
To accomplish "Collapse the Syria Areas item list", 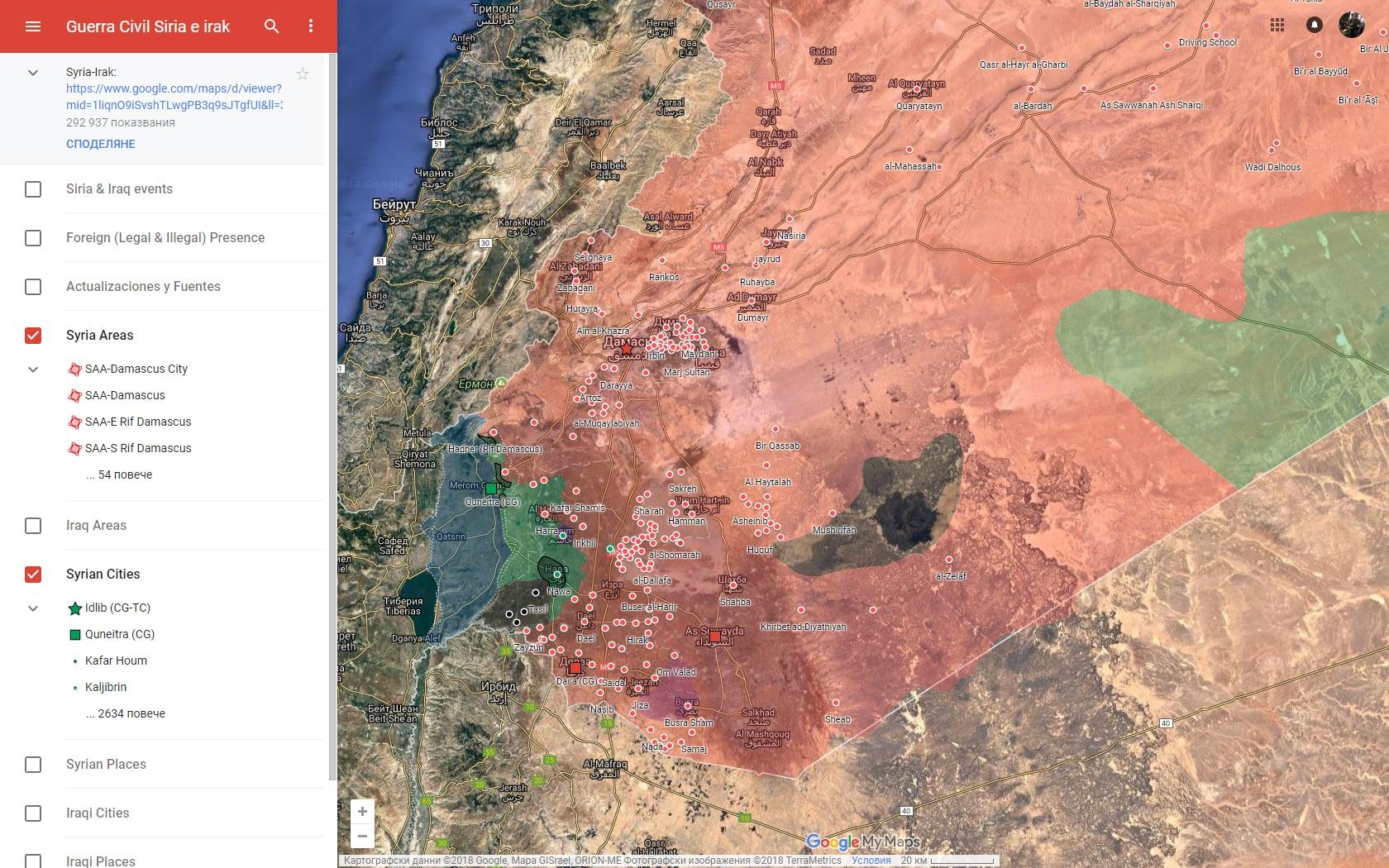I will 33,370.
